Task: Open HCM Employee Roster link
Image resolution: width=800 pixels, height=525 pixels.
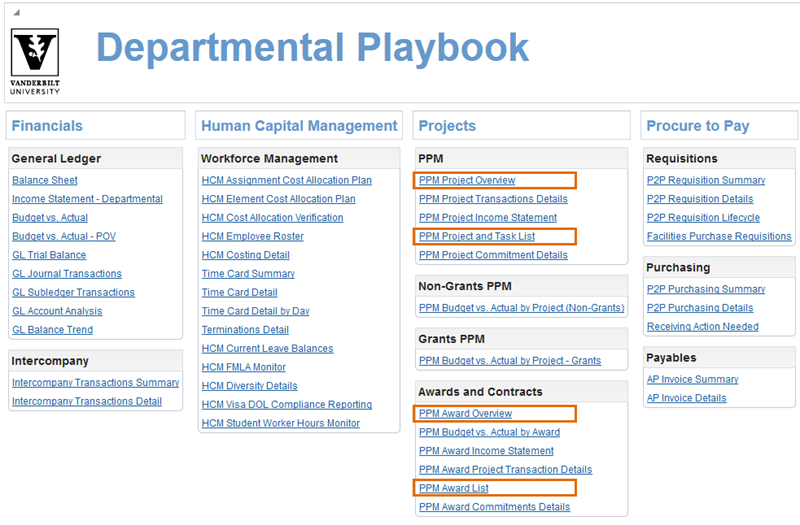Action: pyautogui.click(x=252, y=236)
